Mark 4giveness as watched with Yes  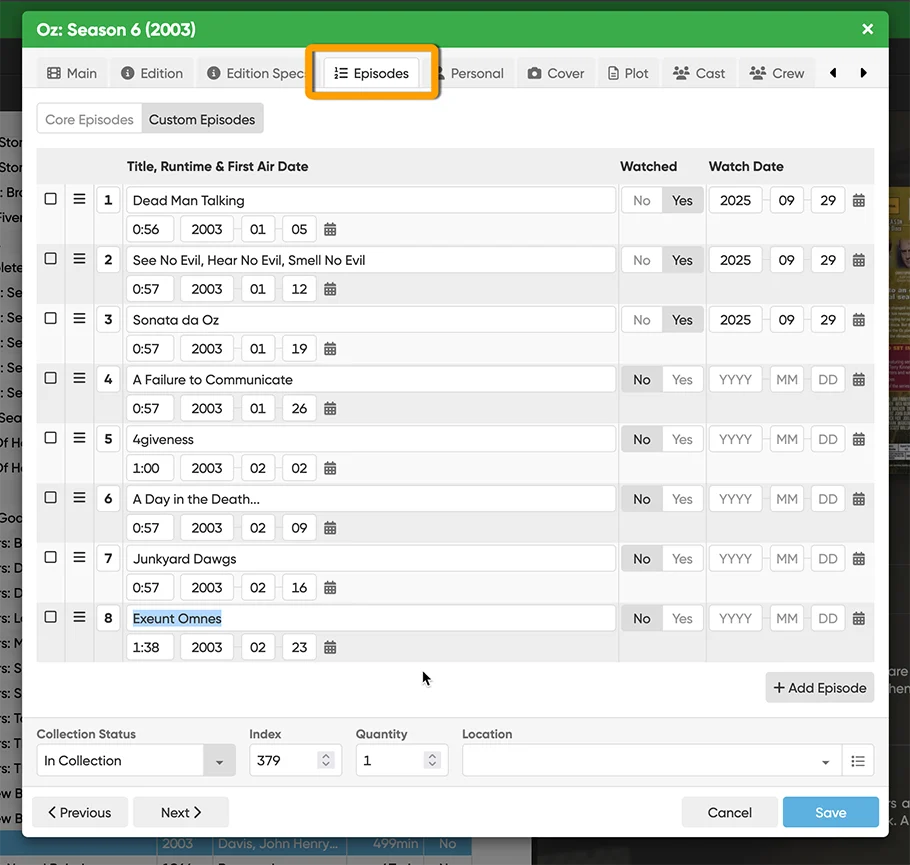pos(682,440)
